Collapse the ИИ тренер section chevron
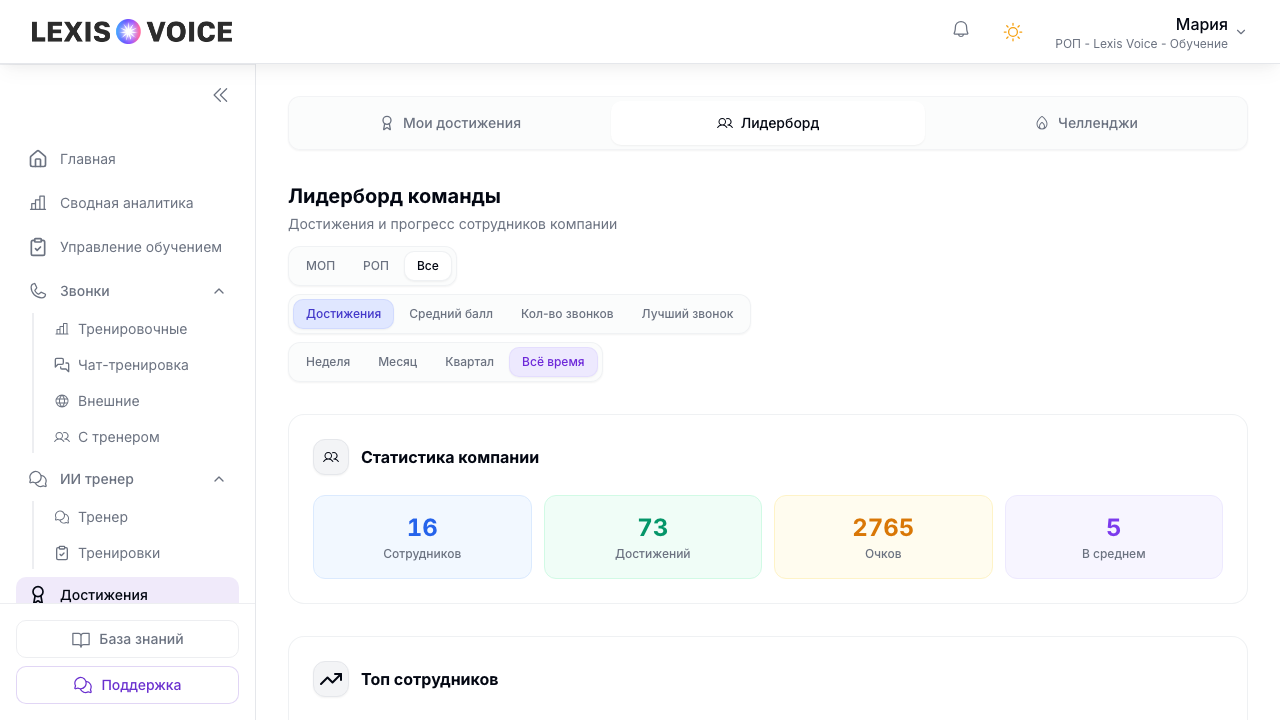The width and height of the screenshot is (1280, 720). tap(219, 479)
